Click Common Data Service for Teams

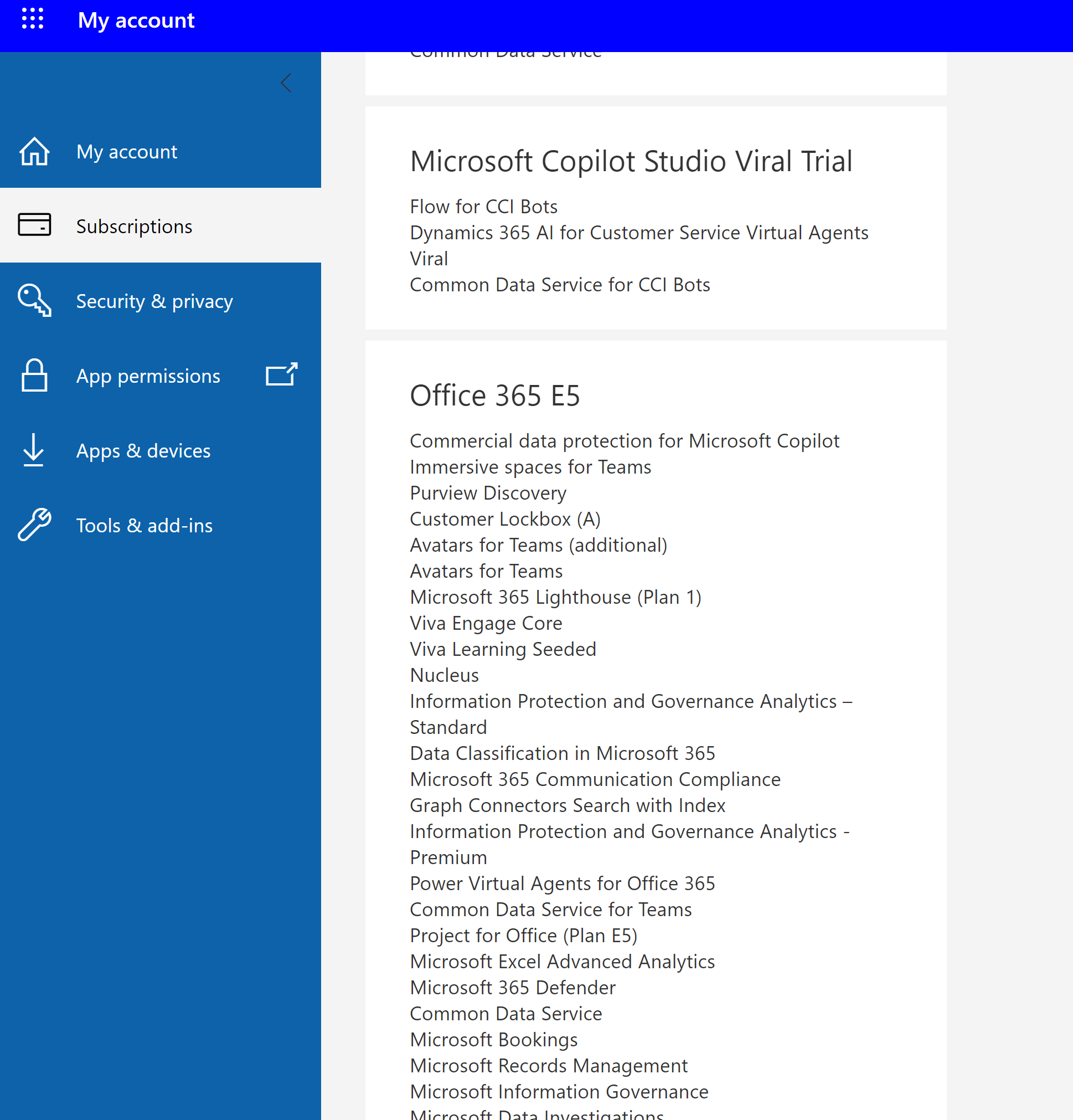pos(550,909)
